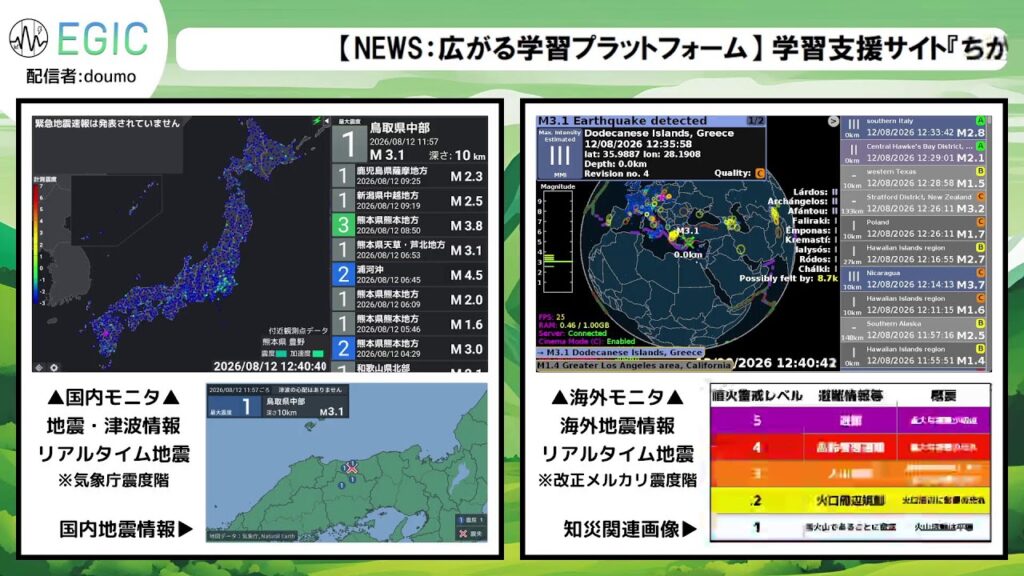
Task: Click the 緊急地震速報は発表されていません status banner
Action: point(107,123)
